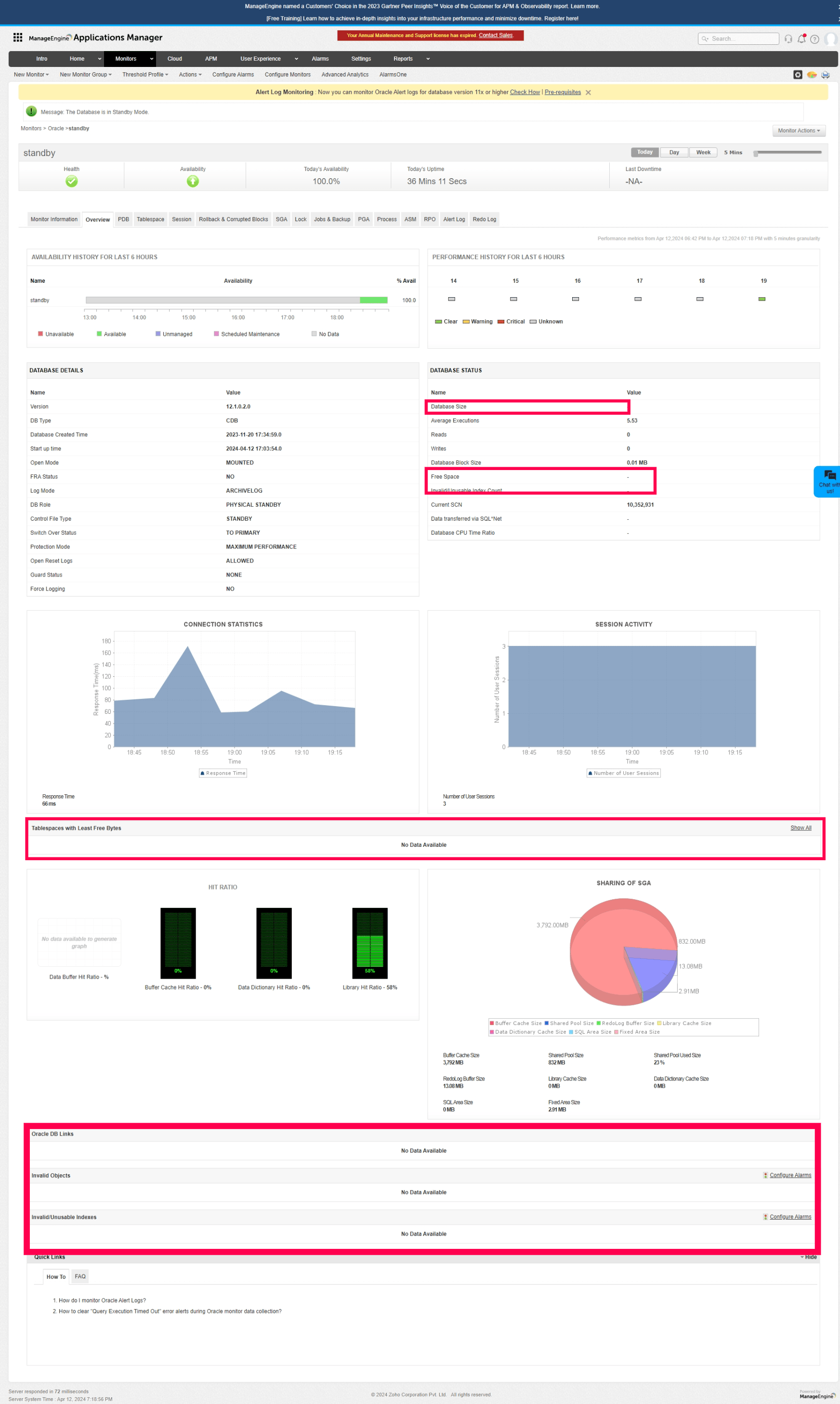
Task: Select the Today time range
Action: click(x=644, y=152)
